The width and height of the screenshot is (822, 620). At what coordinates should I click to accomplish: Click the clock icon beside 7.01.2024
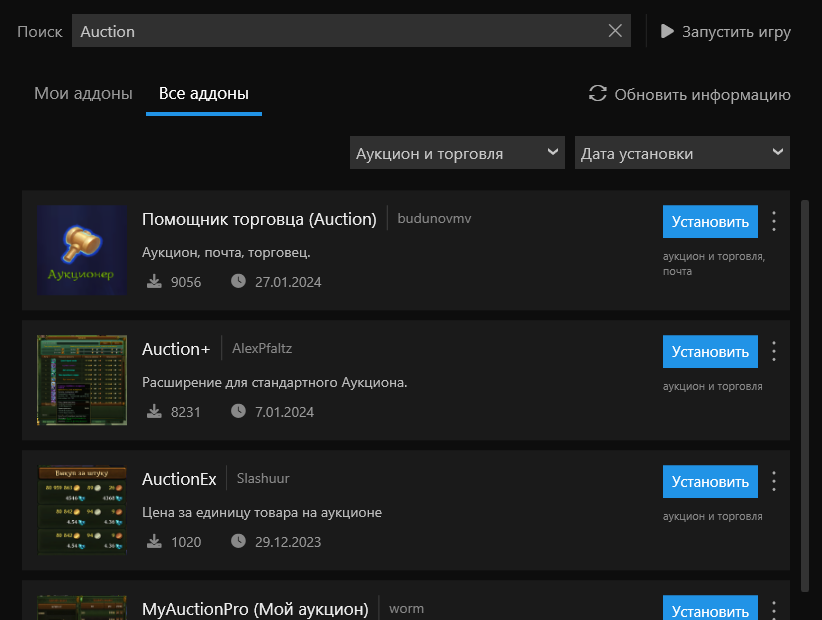[239, 411]
